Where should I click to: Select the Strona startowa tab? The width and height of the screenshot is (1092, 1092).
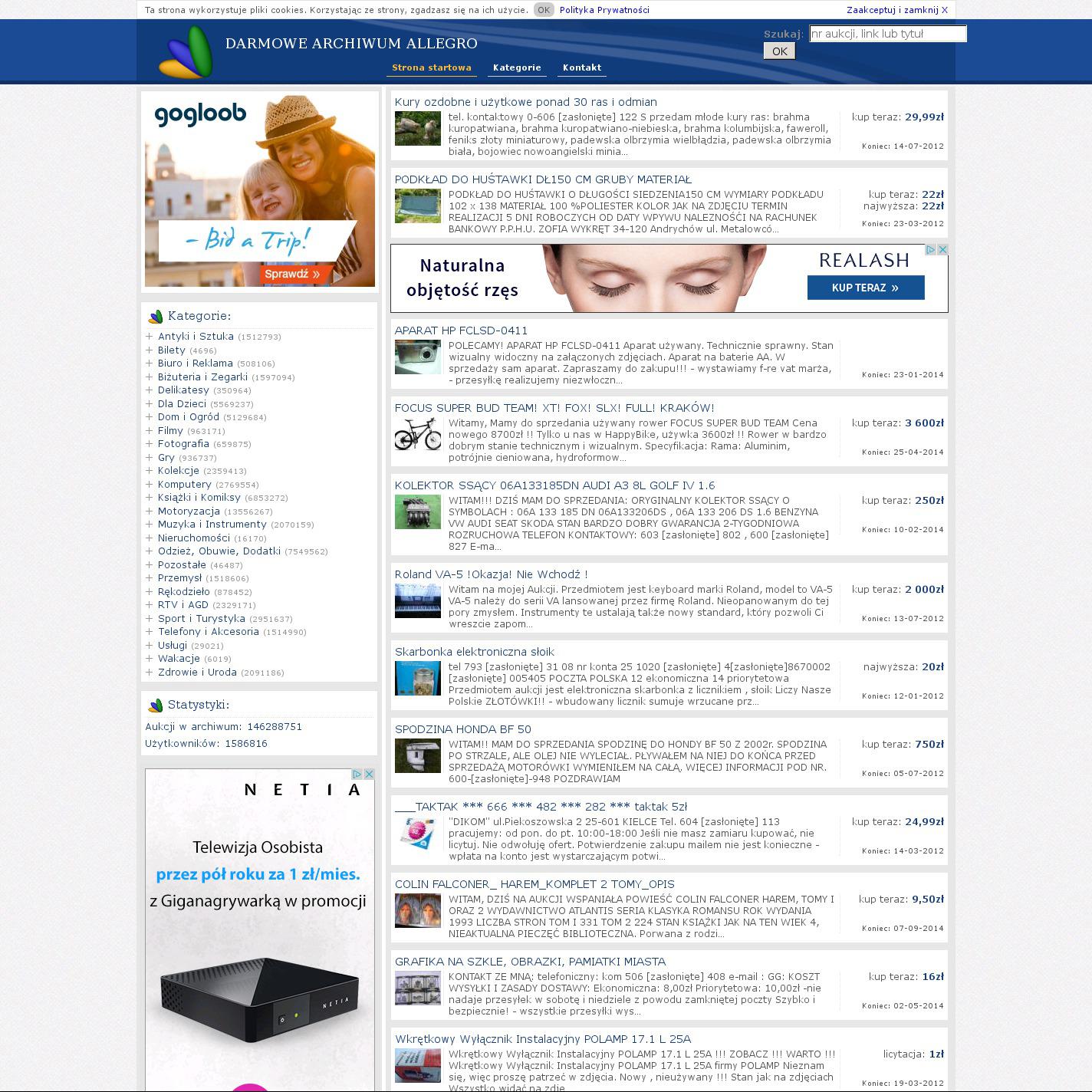[431, 67]
